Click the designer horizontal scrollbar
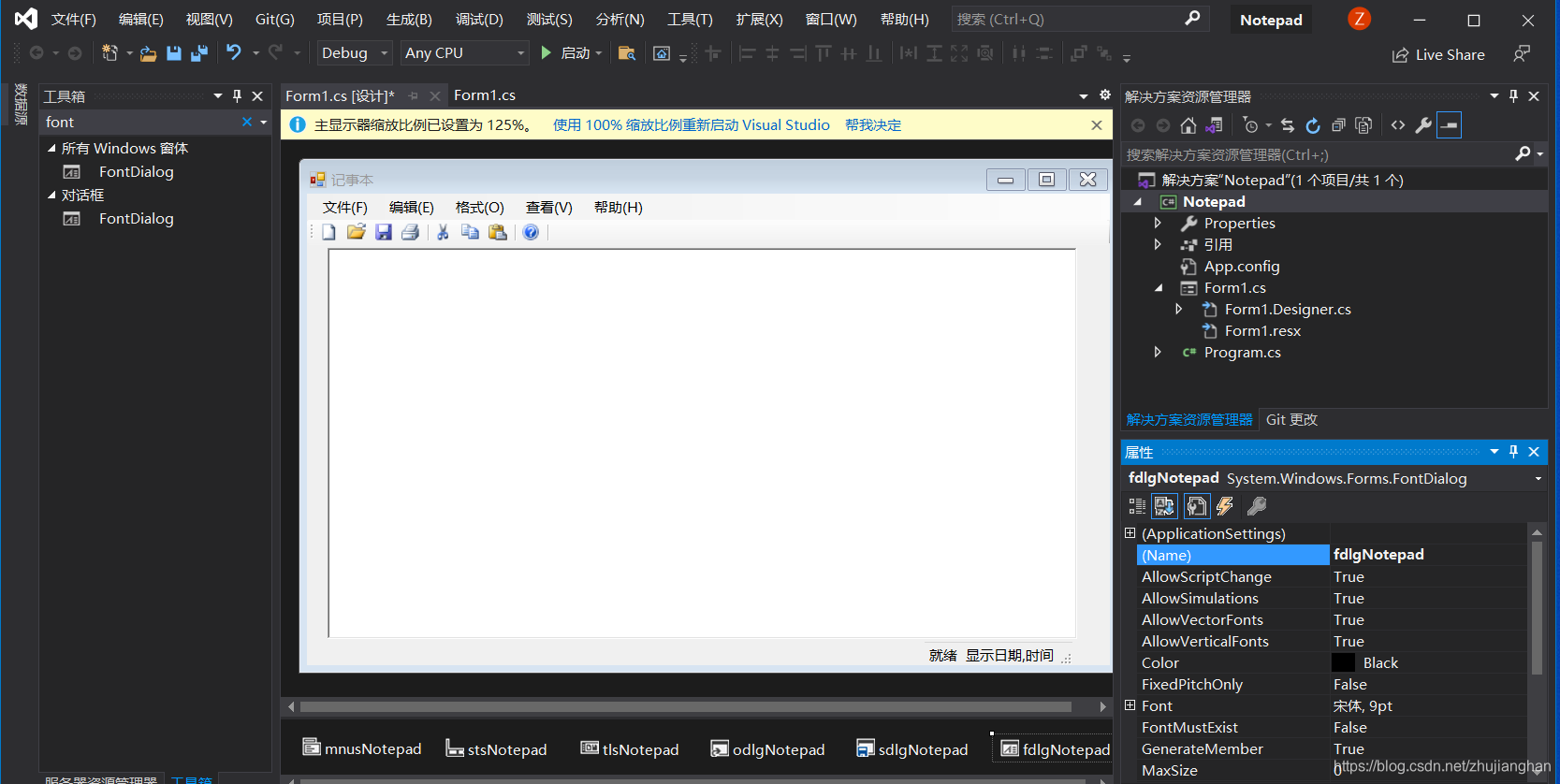This screenshot has width=1560, height=784. tap(686, 706)
